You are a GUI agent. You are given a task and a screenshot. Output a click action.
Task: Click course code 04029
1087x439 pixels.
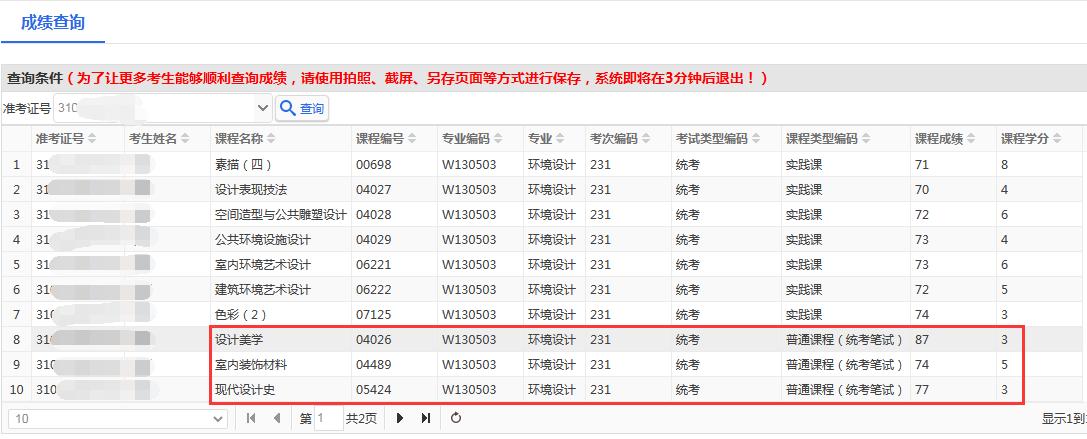coord(374,240)
